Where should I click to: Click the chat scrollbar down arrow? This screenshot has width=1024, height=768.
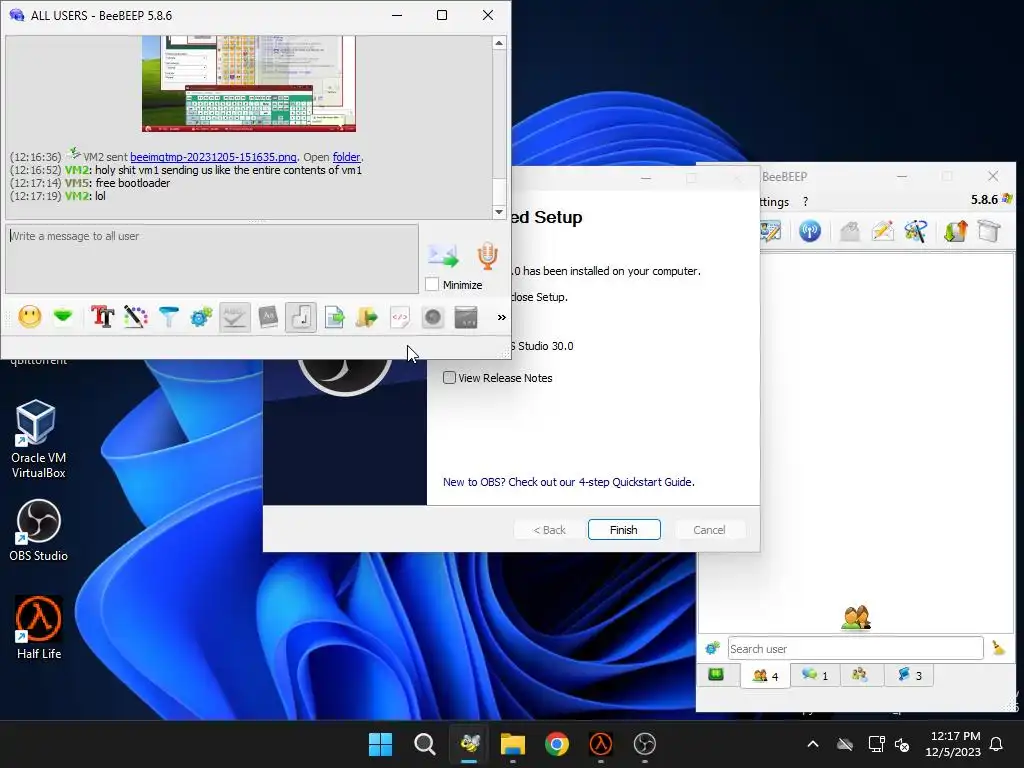499,212
